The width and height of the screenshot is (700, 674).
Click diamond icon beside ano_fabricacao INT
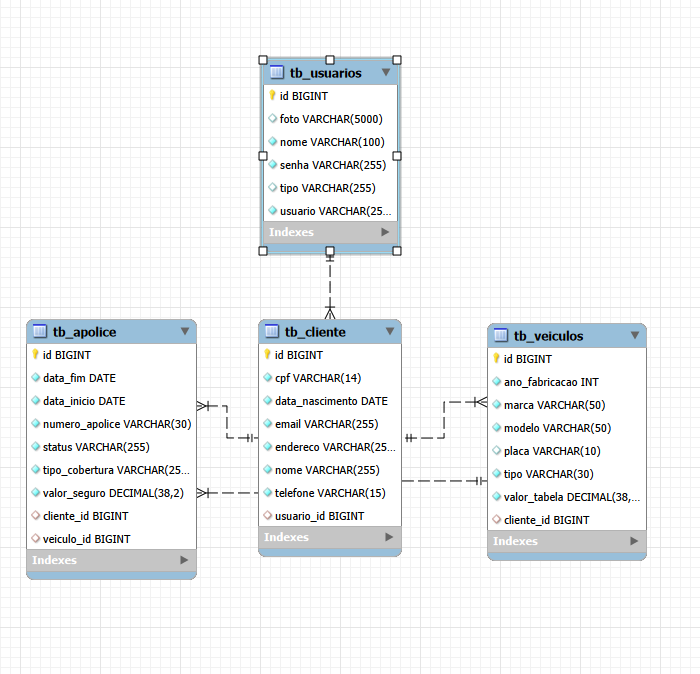[496, 381]
